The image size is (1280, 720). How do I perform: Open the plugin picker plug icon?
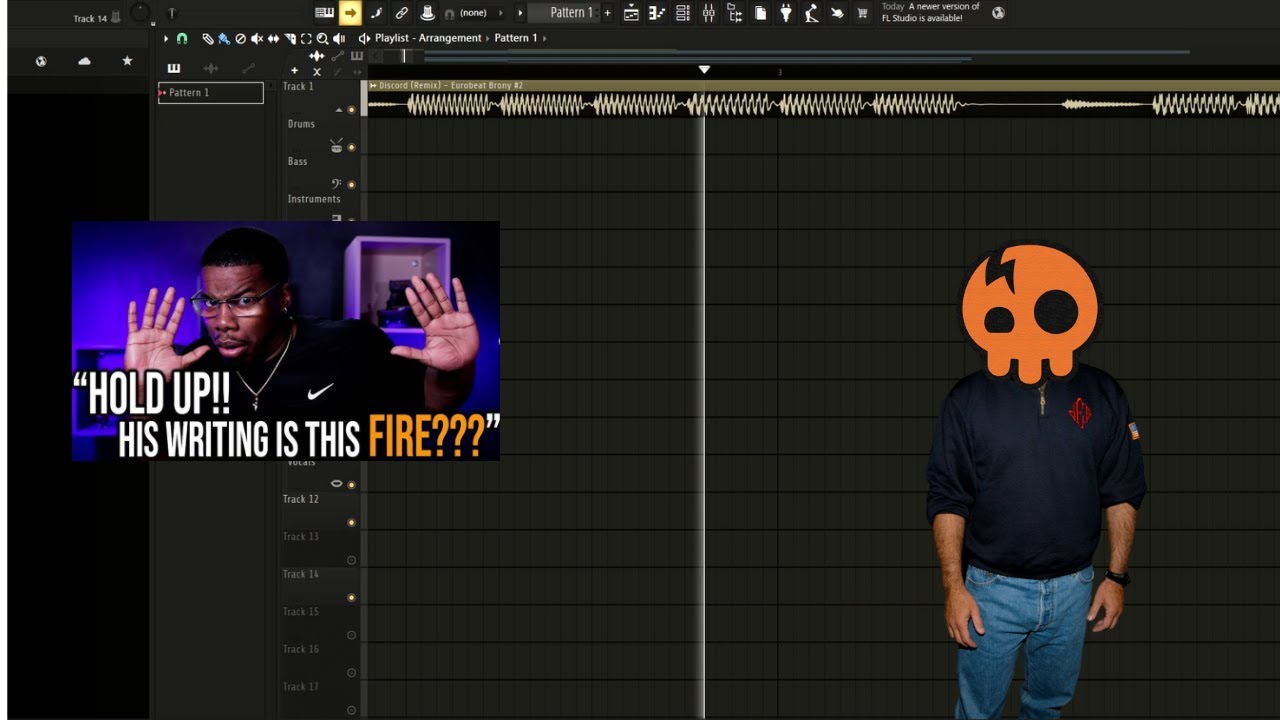(x=786, y=13)
